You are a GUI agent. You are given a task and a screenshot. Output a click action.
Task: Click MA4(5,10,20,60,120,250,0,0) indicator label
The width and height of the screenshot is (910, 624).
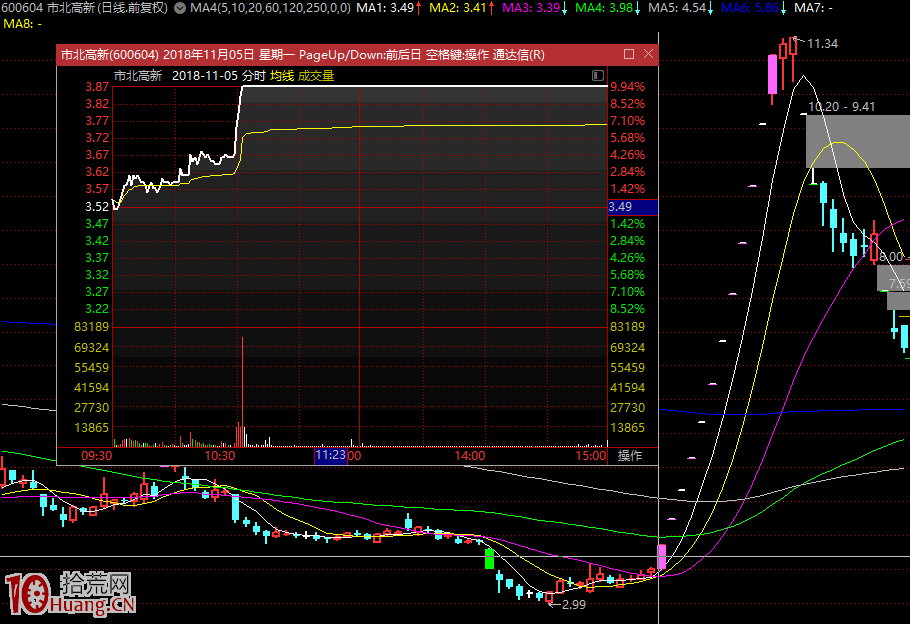(x=270, y=8)
